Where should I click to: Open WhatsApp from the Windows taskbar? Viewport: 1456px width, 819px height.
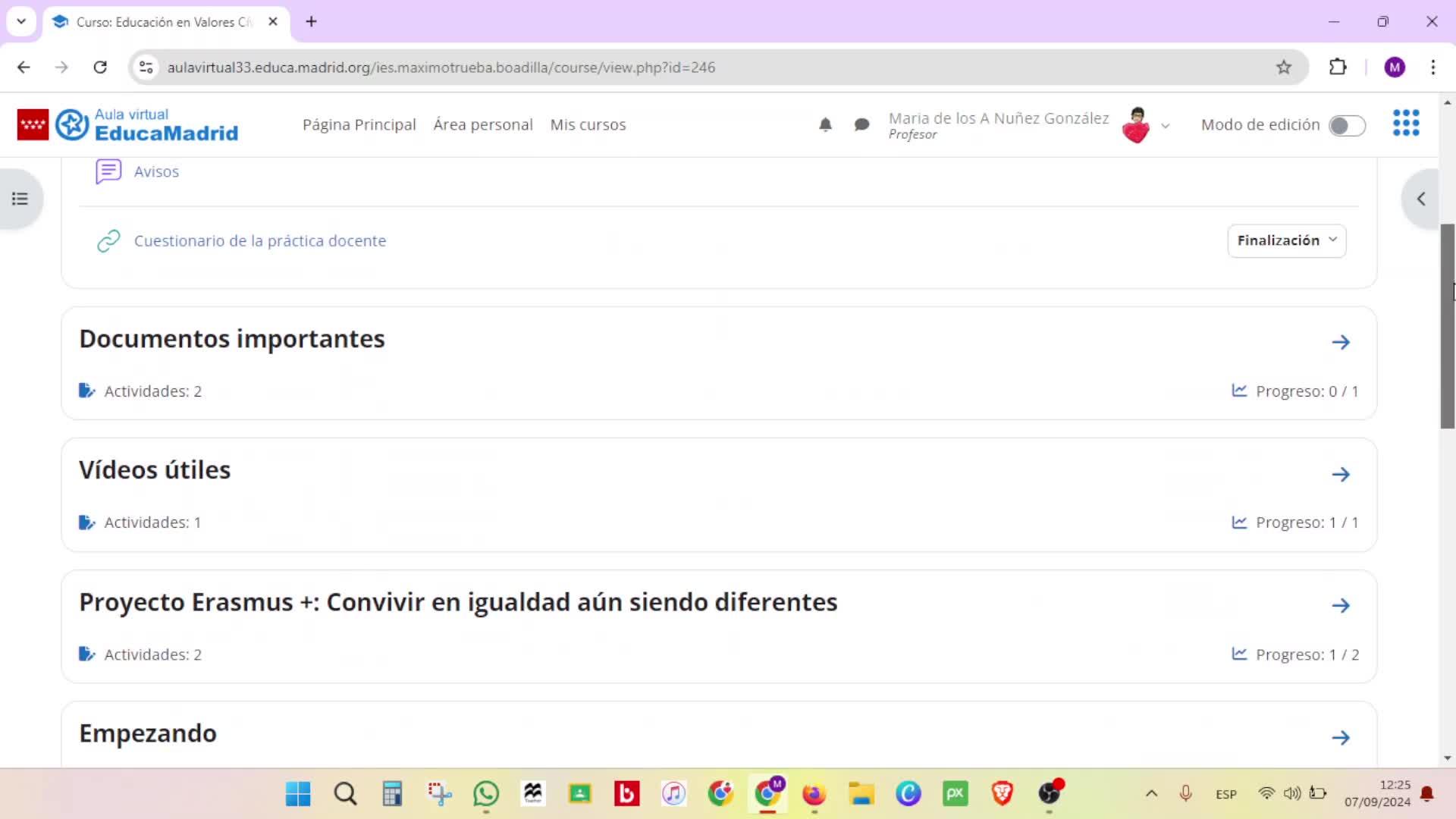click(486, 794)
